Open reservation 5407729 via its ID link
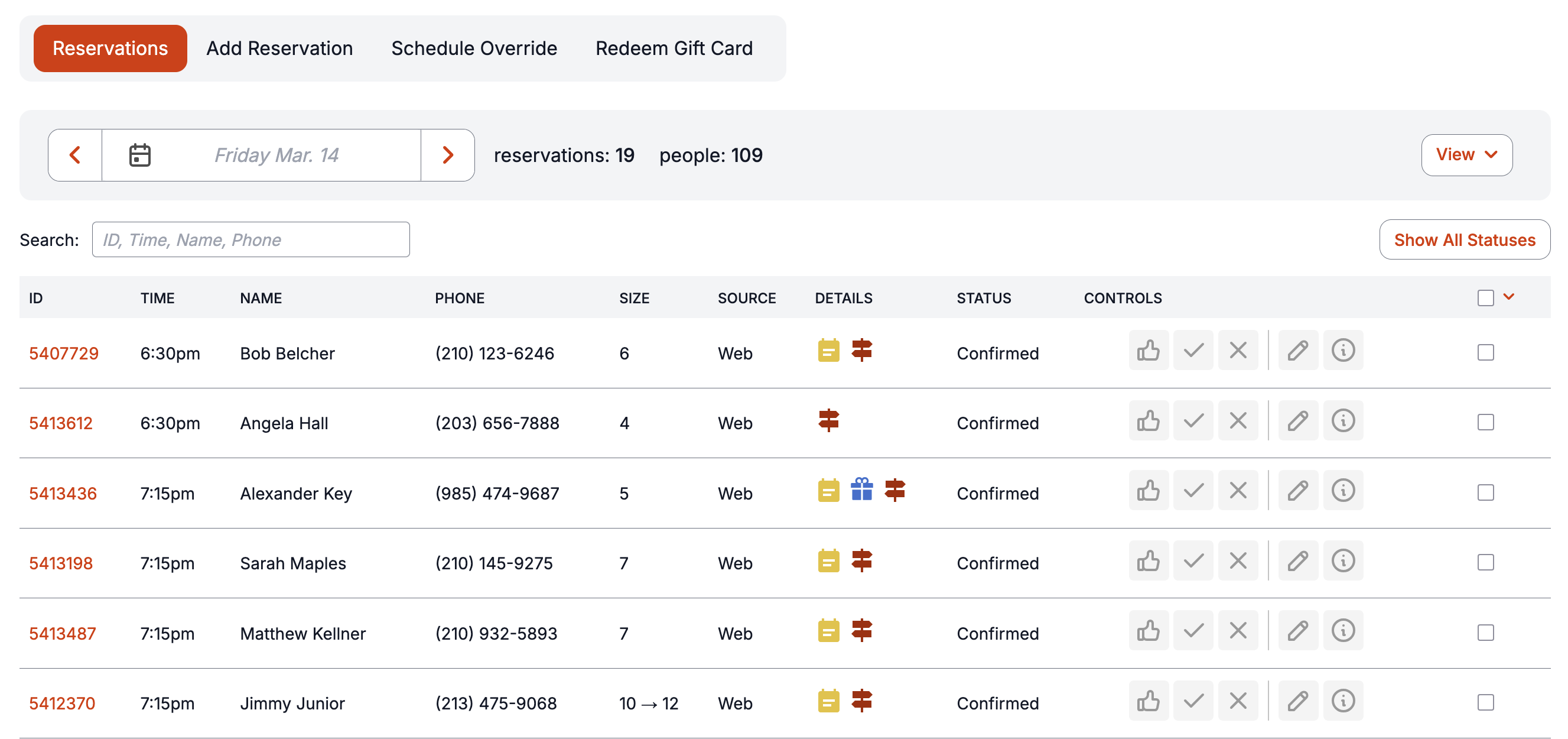This screenshot has height=739, width=1568. click(64, 352)
